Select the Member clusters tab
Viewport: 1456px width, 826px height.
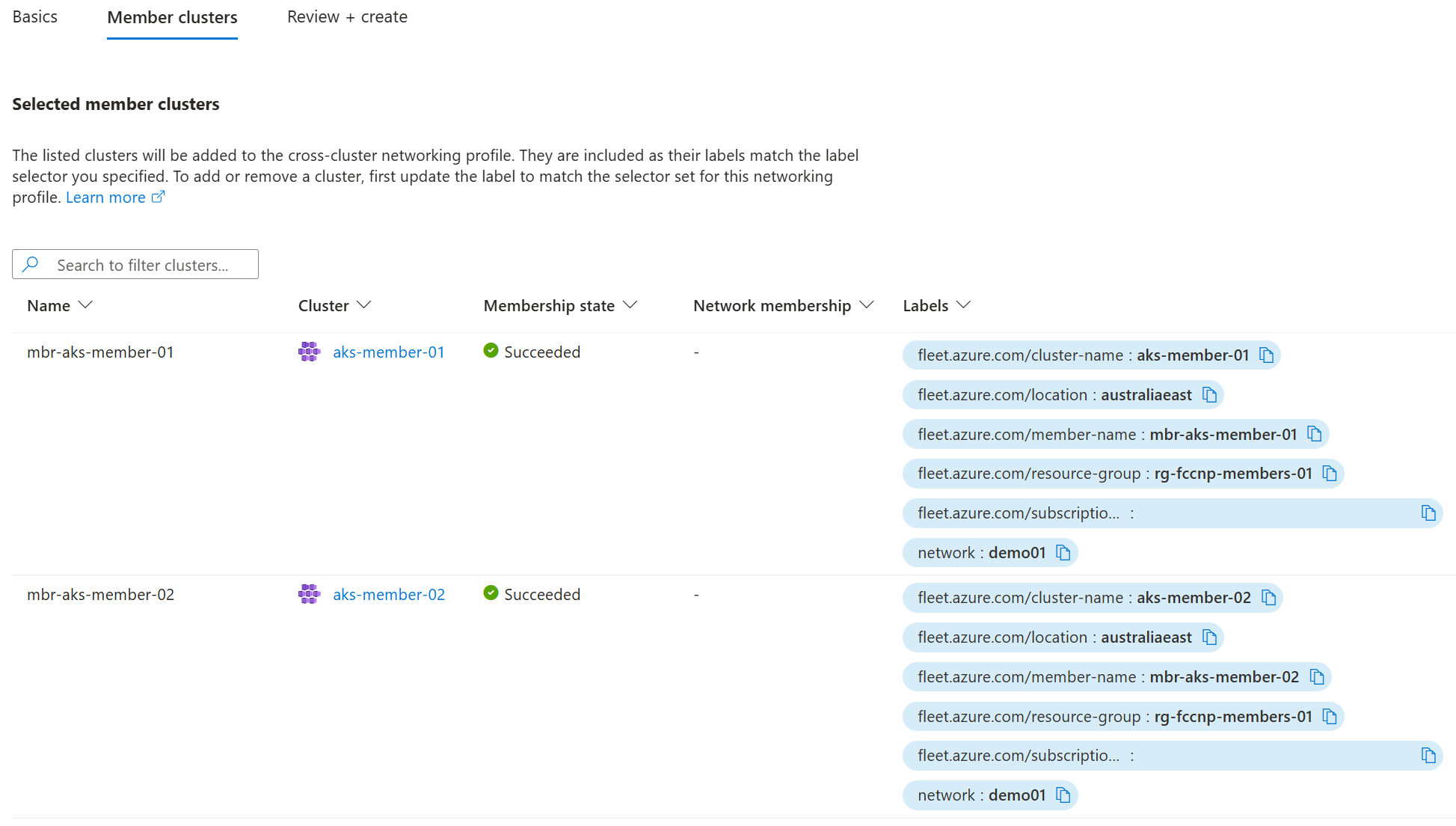[172, 17]
